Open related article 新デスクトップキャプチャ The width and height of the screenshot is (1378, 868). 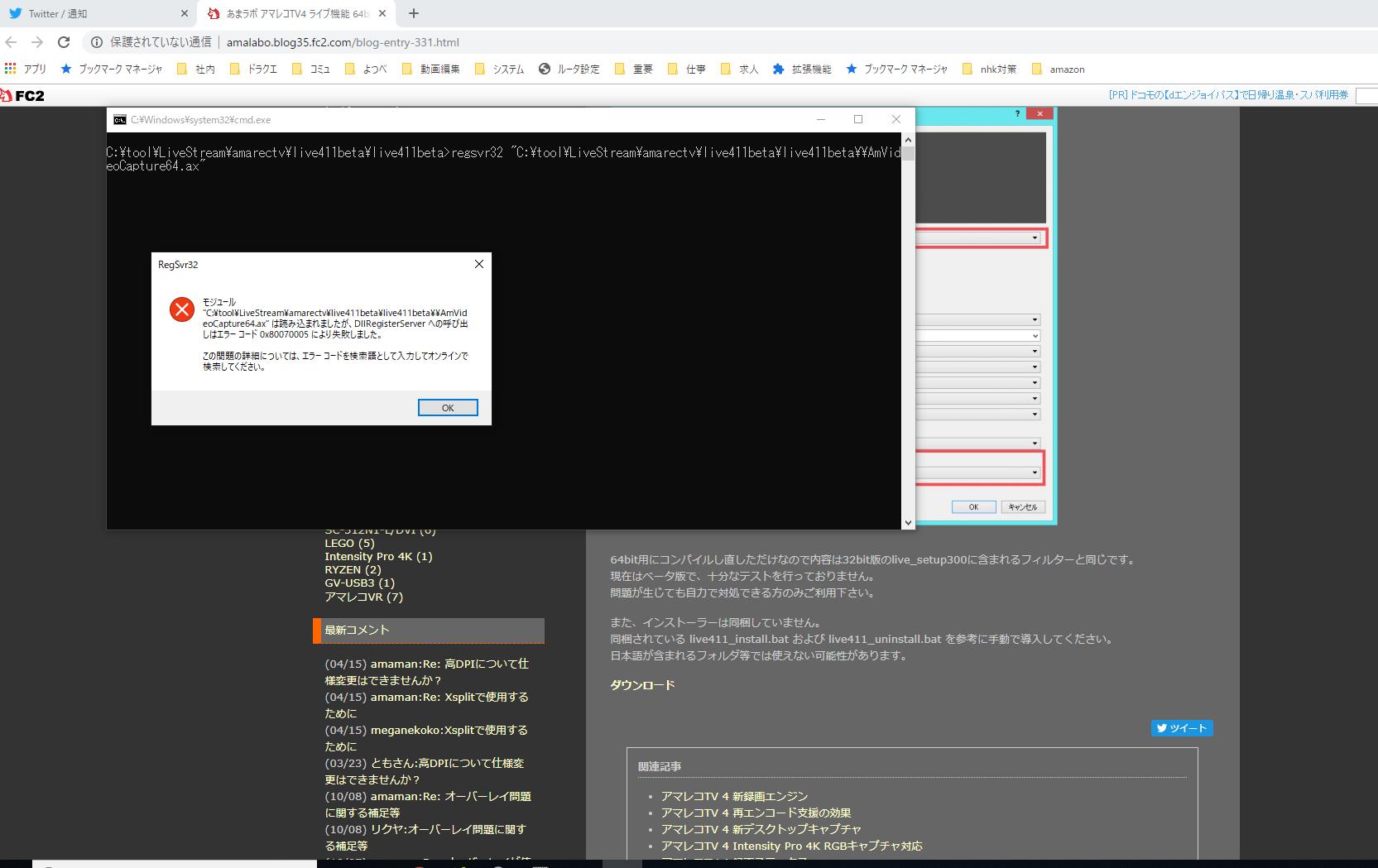point(761,829)
